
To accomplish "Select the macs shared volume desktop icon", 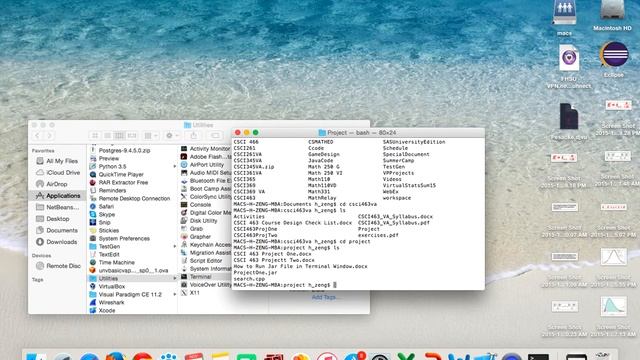I will pos(564,12).
